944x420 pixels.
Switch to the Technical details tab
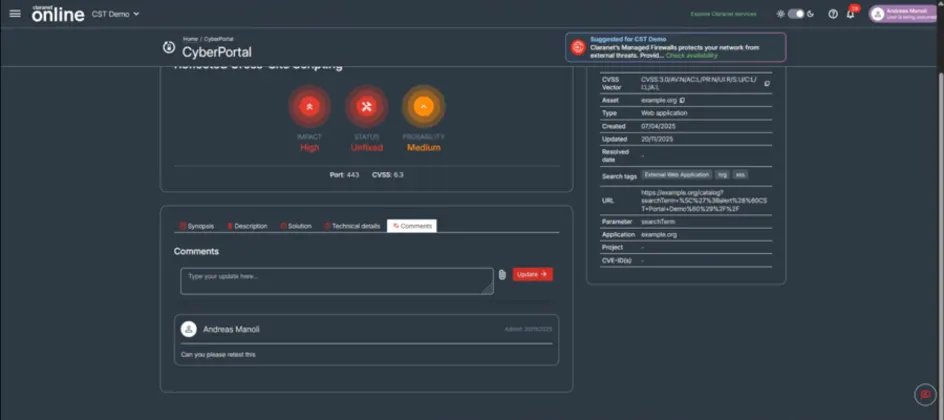(352, 226)
